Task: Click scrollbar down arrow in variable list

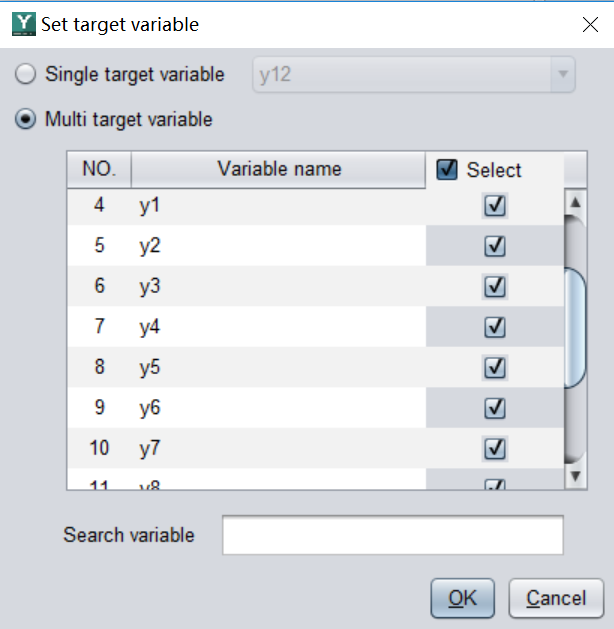Action: [x=574, y=476]
